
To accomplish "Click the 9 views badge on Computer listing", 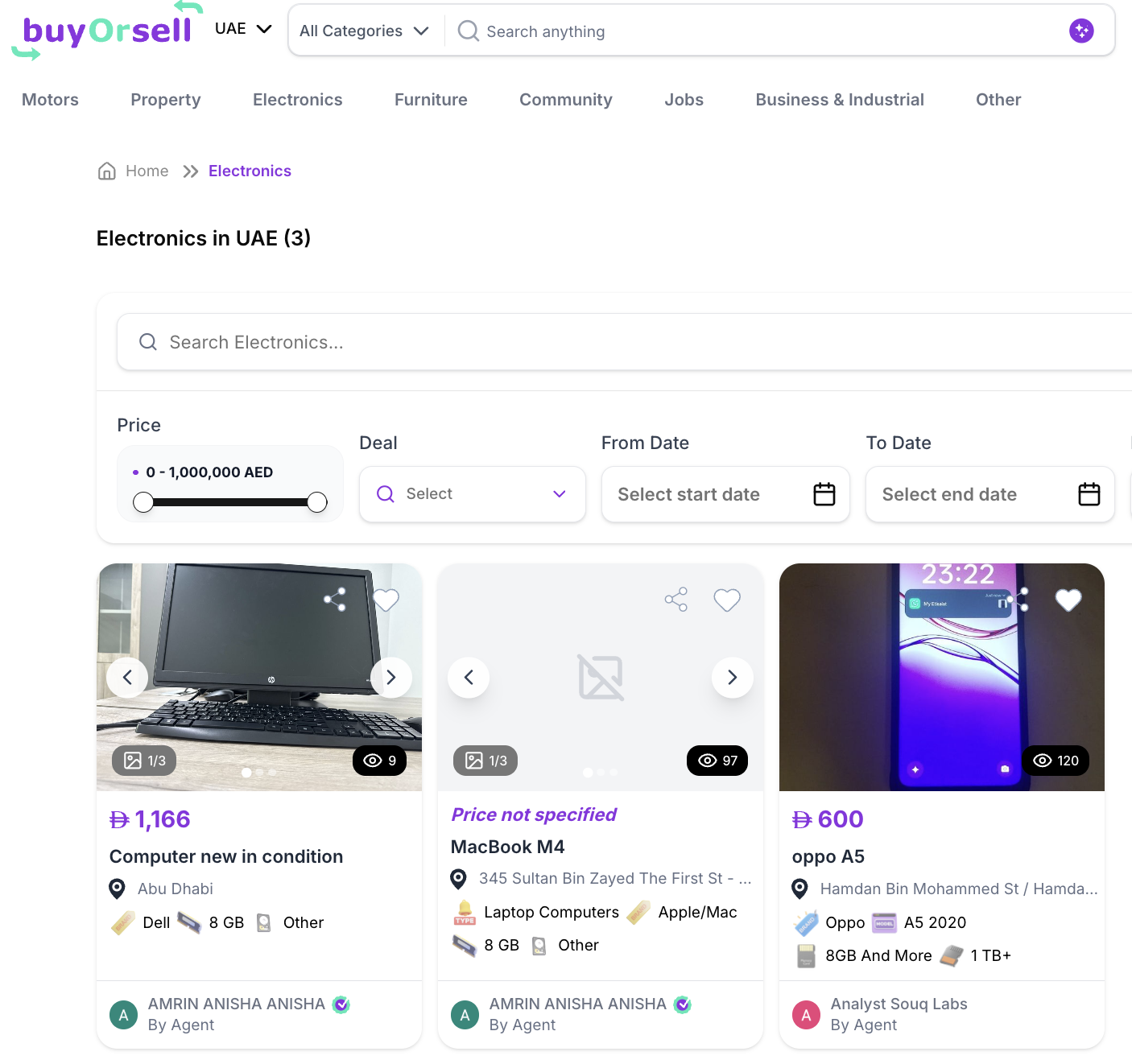I will (x=380, y=761).
